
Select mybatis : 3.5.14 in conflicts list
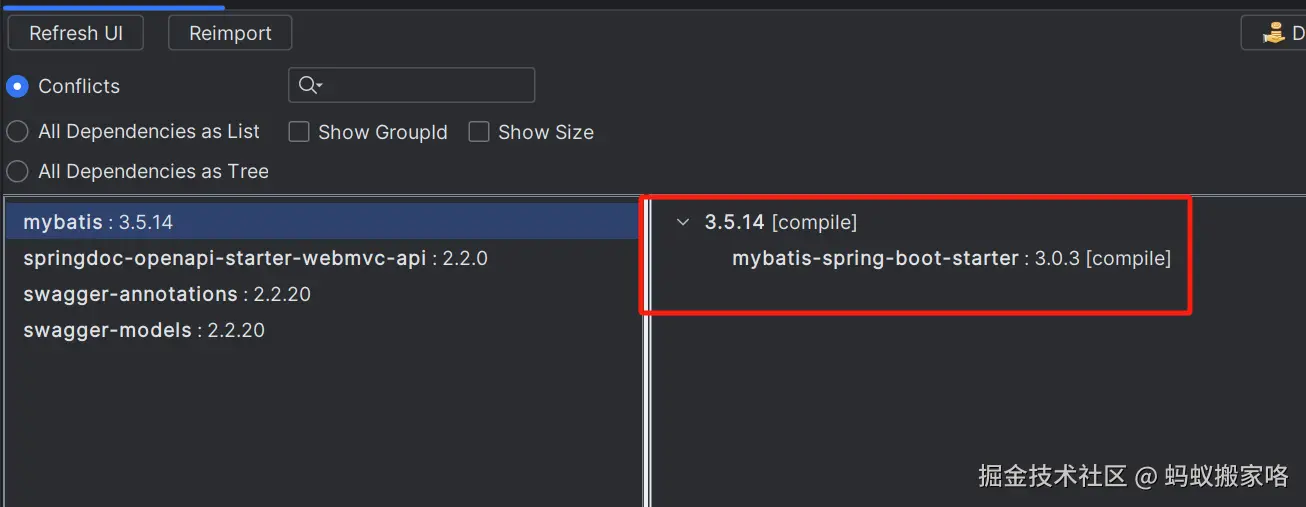(x=98, y=222)
